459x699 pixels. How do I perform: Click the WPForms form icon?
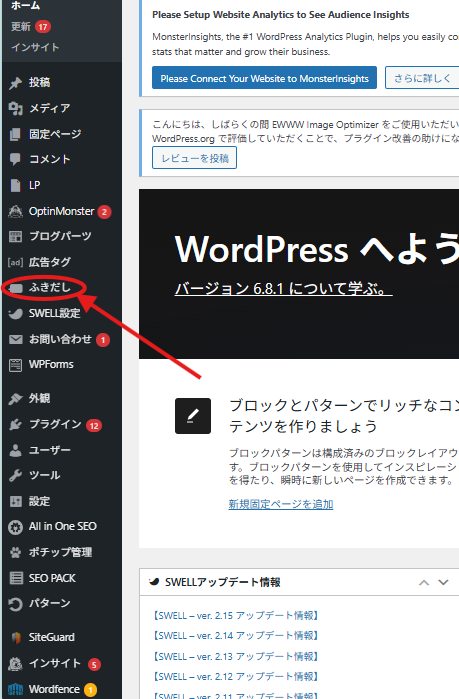(16, 365)
